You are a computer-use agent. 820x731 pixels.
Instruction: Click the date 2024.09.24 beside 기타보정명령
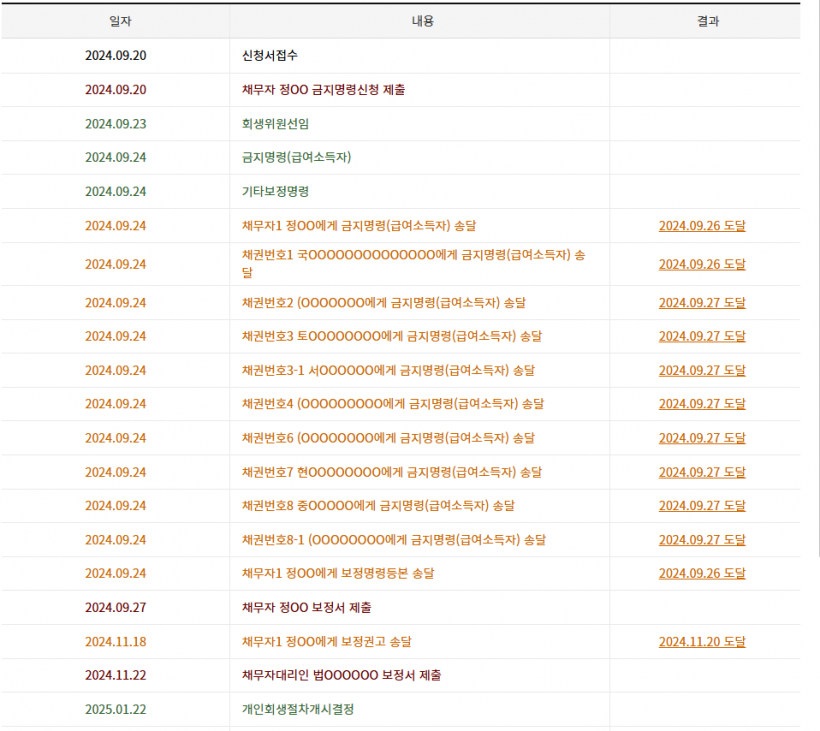(116, 192)
